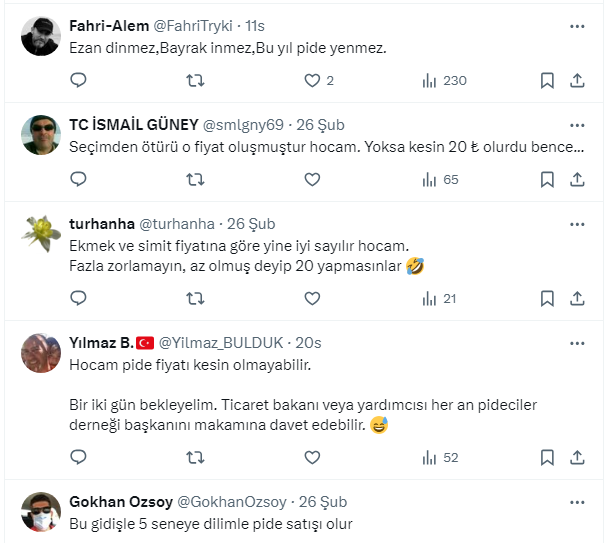Screen dimensions: 613x543
Task: Click turhanha's flower avatar
Action: tap(41, 233)
